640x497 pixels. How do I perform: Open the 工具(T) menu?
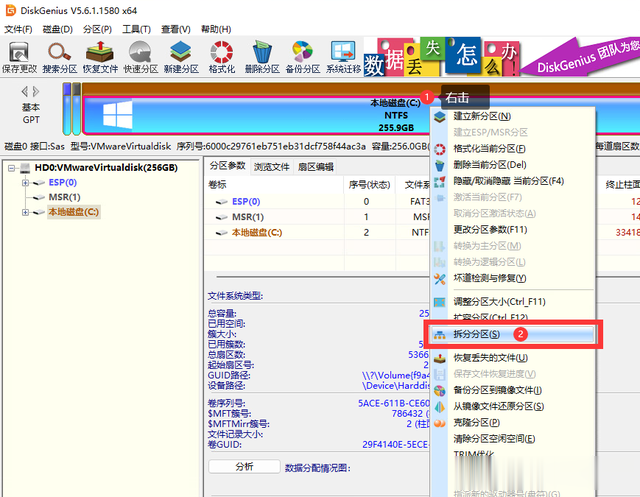136,29
